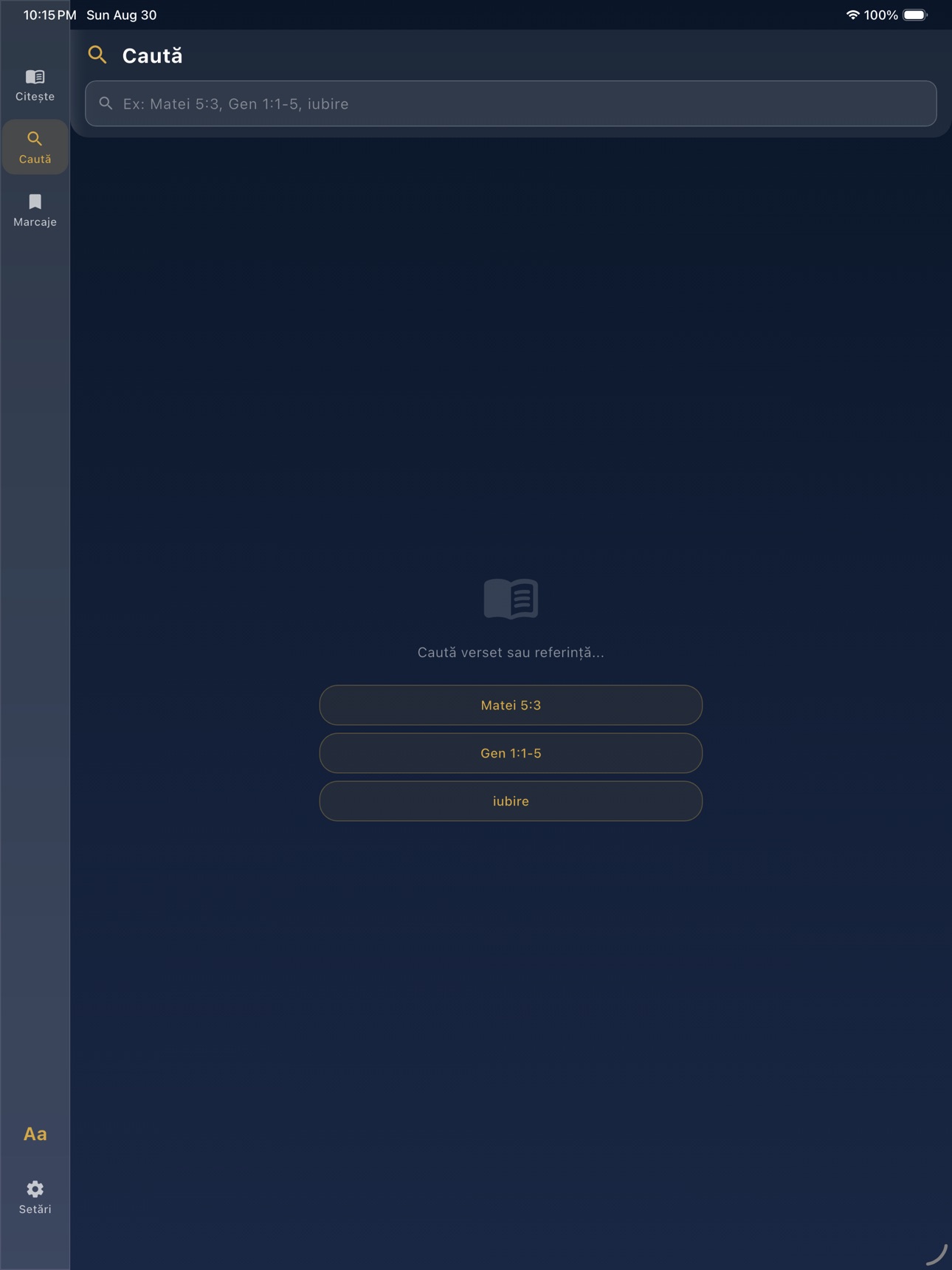
Task: Click the battery indicator in status bar
Action: coord(915,15)
